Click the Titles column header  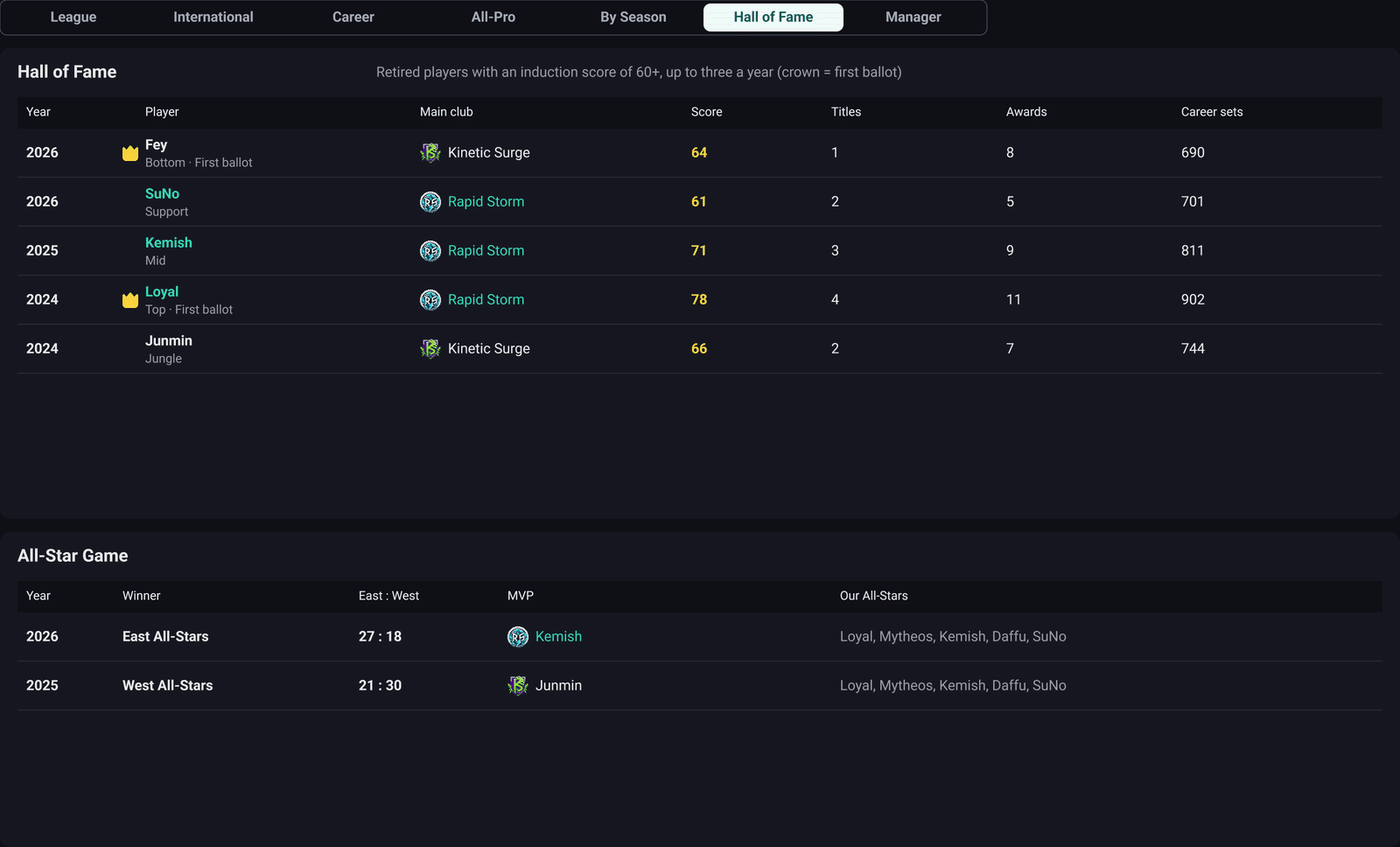click(846, 112)
